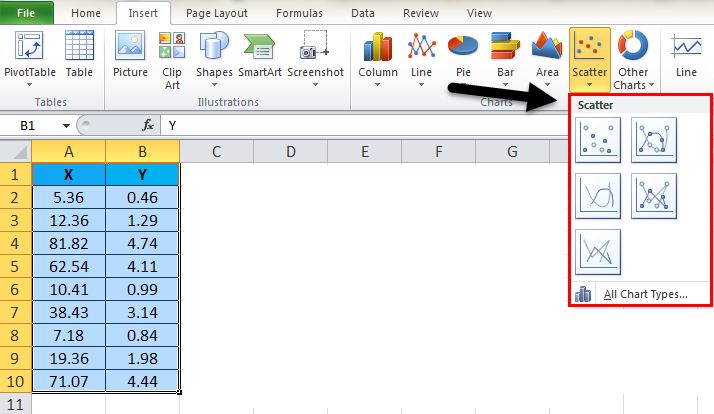714x414 pixels.
Task: Choose Scatter with Smooth Lines and Markers
Action: click(654, 140)
